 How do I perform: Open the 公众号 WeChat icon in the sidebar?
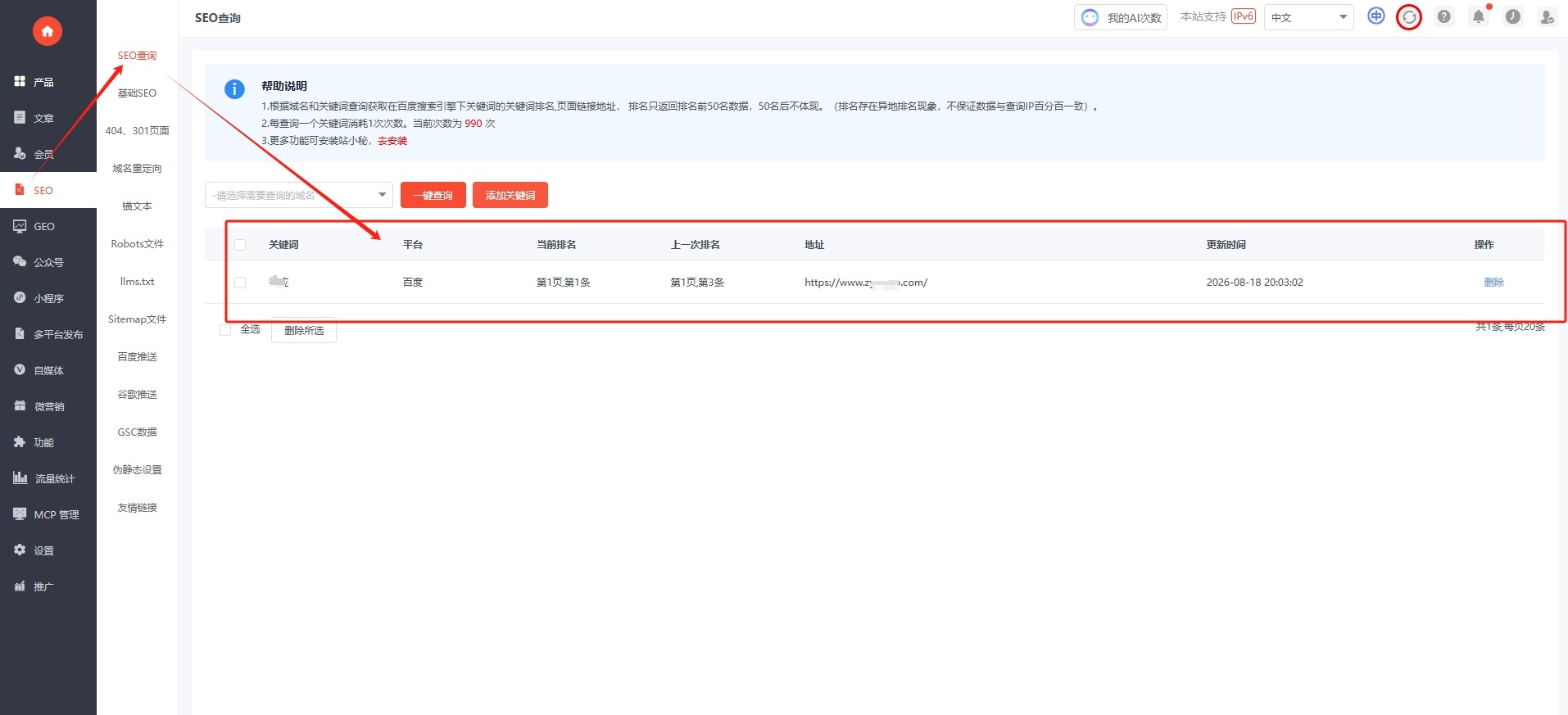tap(20, 262)
